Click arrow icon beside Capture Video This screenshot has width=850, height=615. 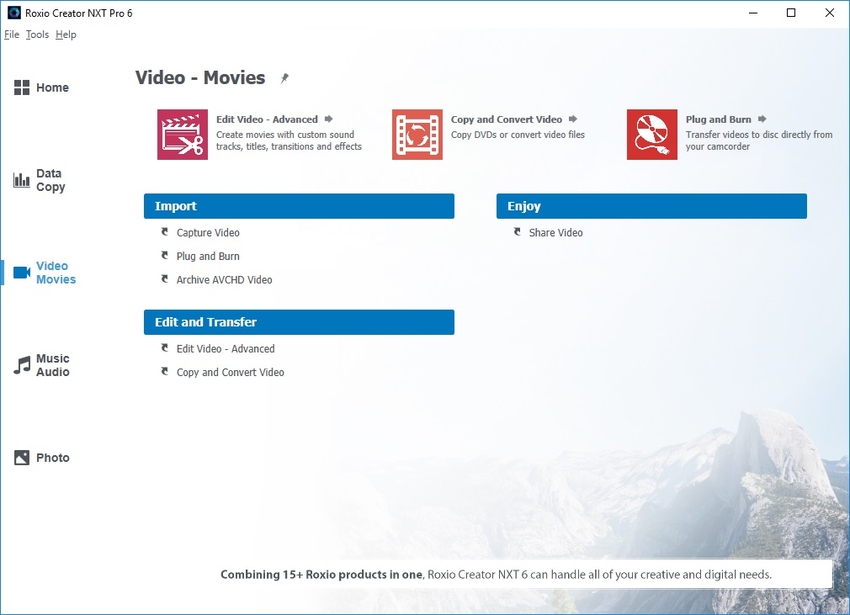tap(165, 232)
